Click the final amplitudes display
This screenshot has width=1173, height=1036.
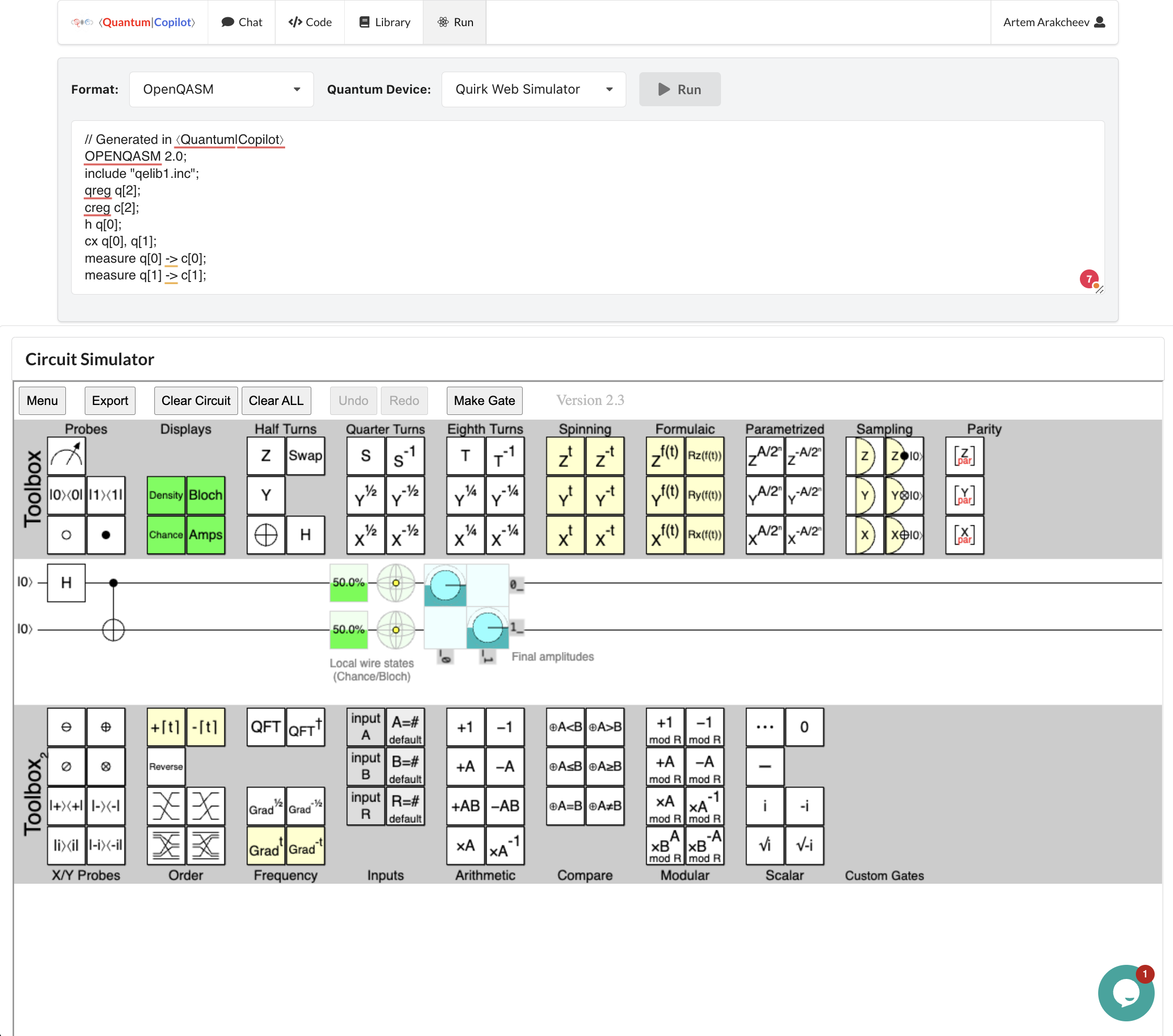tap(466, 606)
